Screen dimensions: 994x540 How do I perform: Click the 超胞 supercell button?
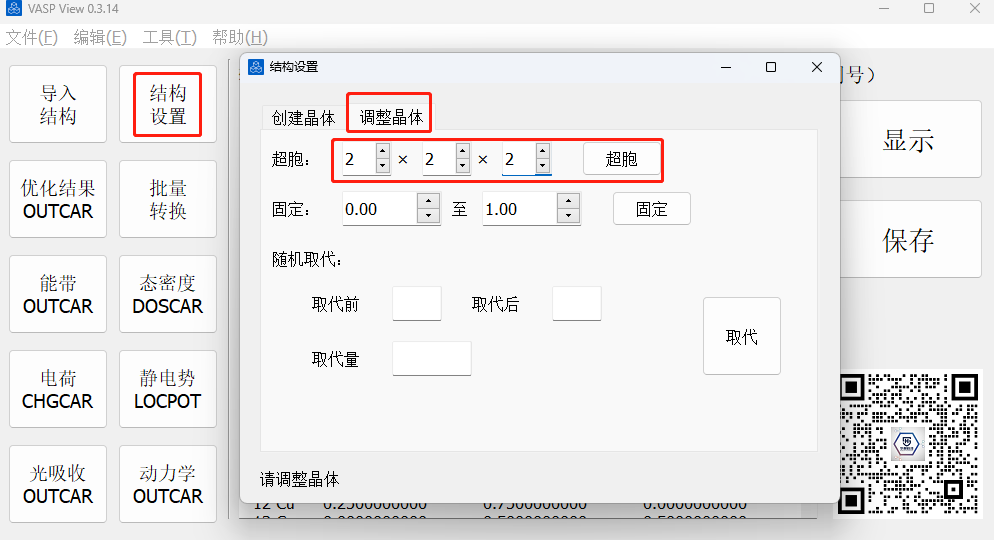click(x=621, y=159)
